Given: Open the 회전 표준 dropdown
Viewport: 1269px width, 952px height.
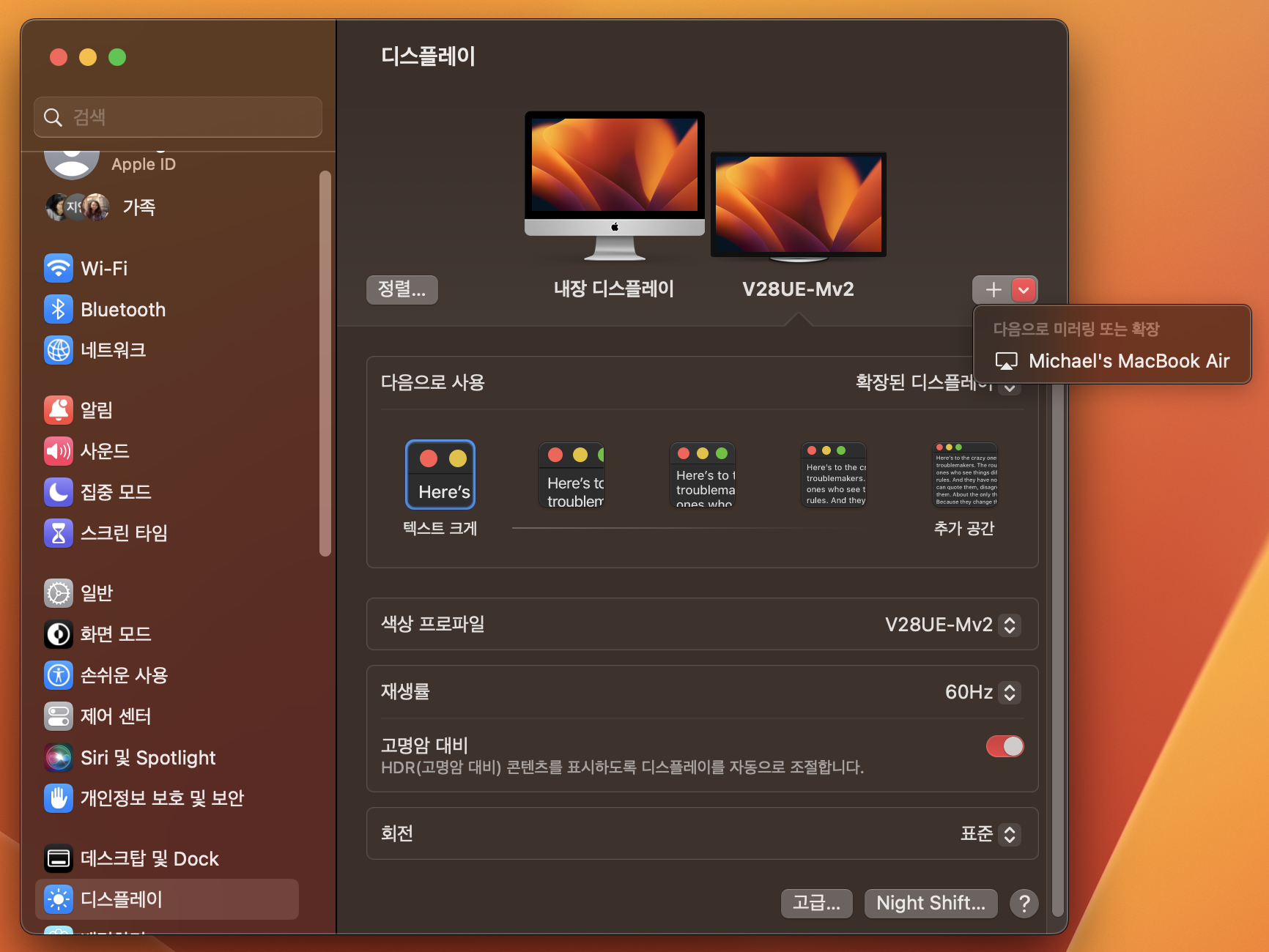Looking at the screenshot, I should pyautogui.click(x=1010, y=833).
